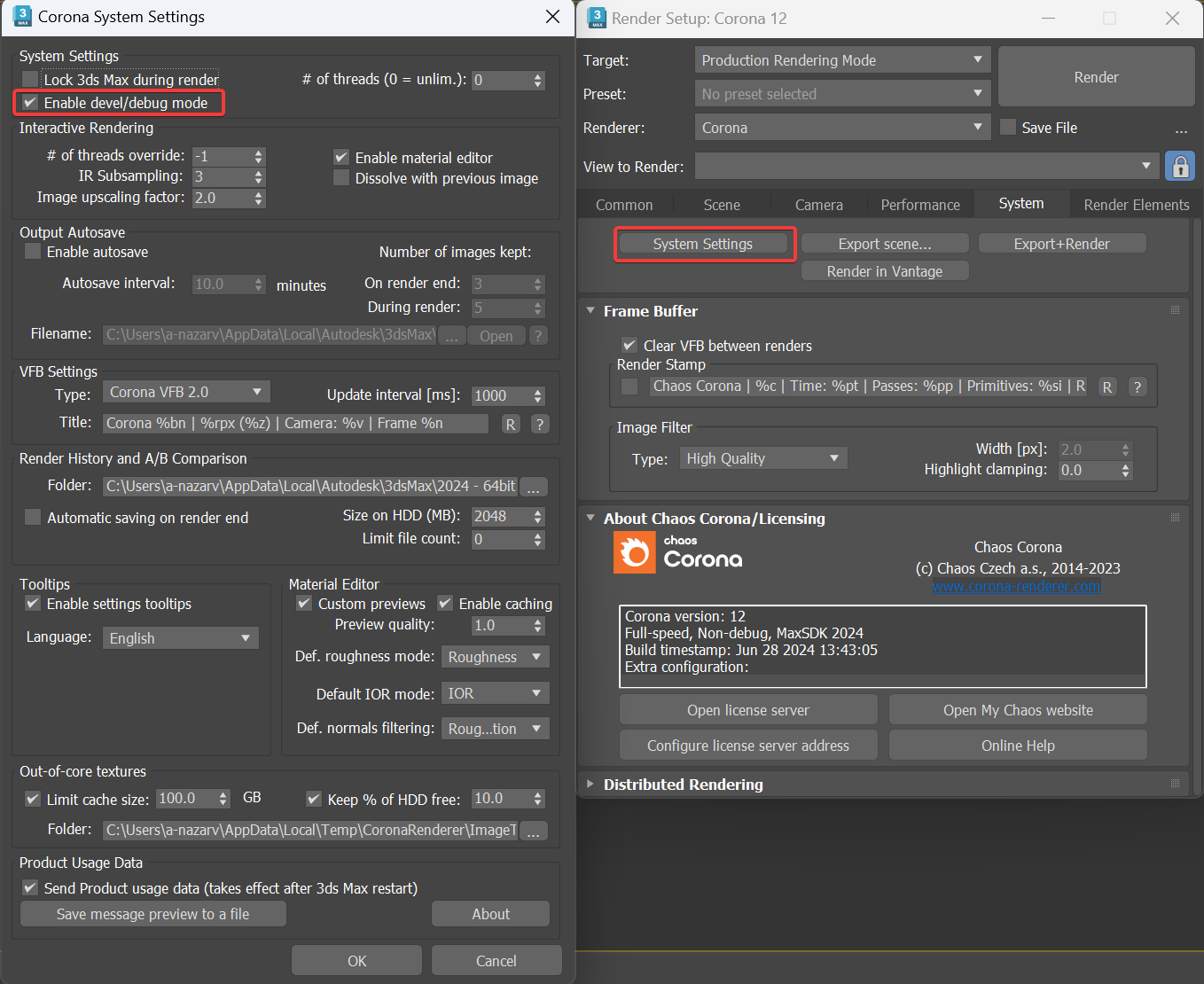Toggle Automatic saving on render end

pyautogui.click(x=33, y=517)
